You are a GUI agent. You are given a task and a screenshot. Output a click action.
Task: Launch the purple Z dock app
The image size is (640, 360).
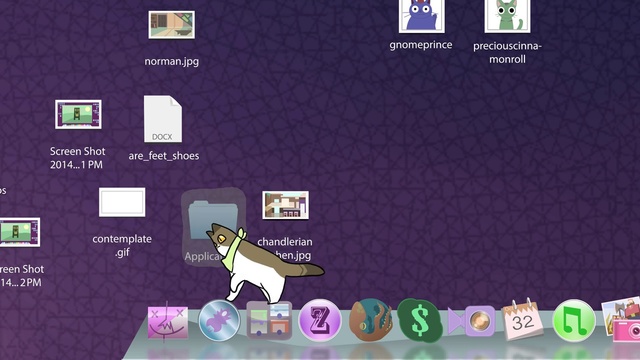[320, 320]
